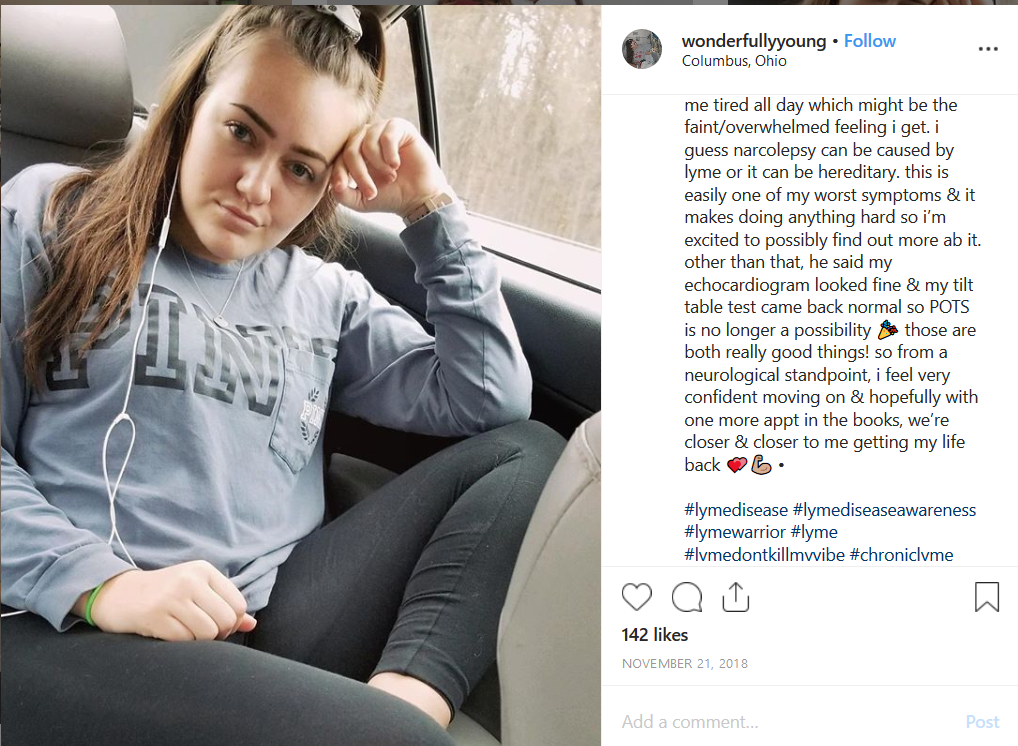
Task: Focus the Add a comment field
Action: (786, 722)
